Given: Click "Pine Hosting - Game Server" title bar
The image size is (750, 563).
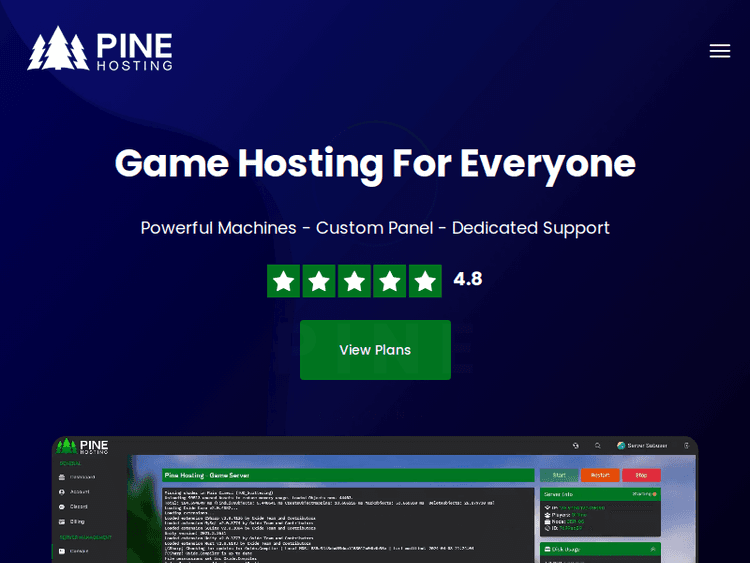Looking at the screenshot, I should click(x=348, y=475).
